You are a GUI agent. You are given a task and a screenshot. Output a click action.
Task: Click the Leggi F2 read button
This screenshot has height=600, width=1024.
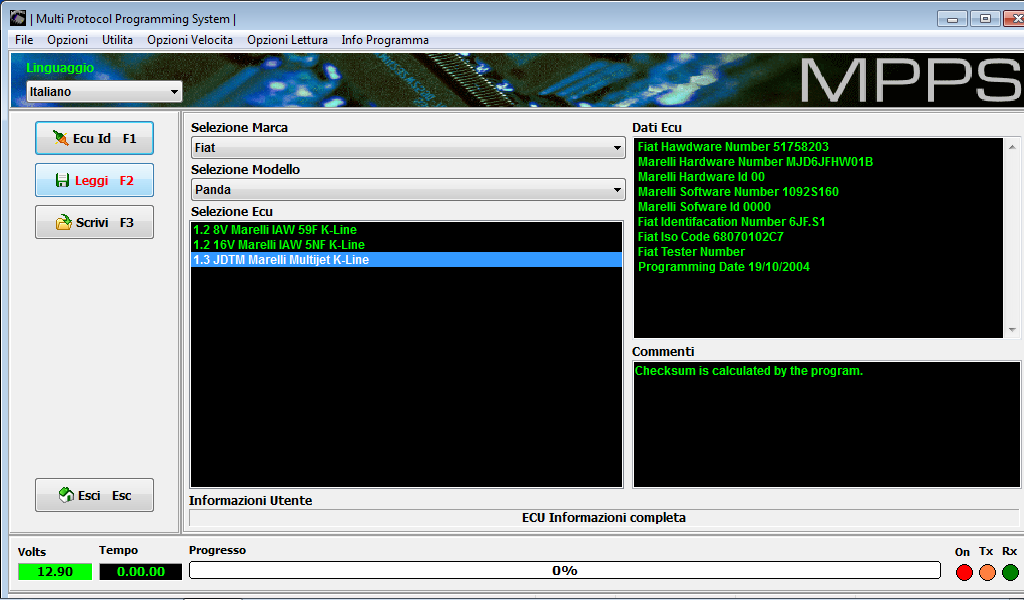[x=94, y=180]
